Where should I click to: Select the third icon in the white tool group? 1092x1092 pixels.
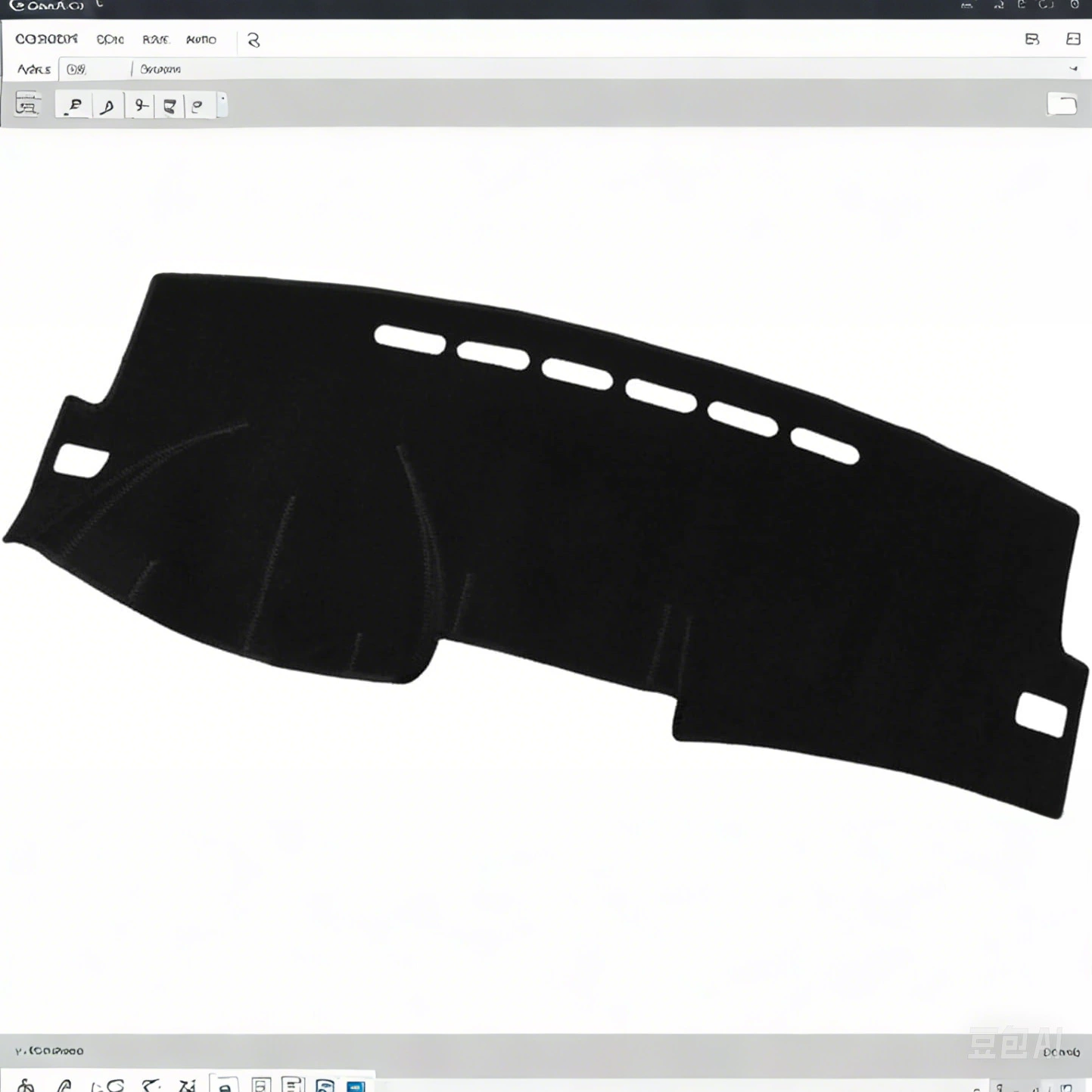click(x=140, y=105)
